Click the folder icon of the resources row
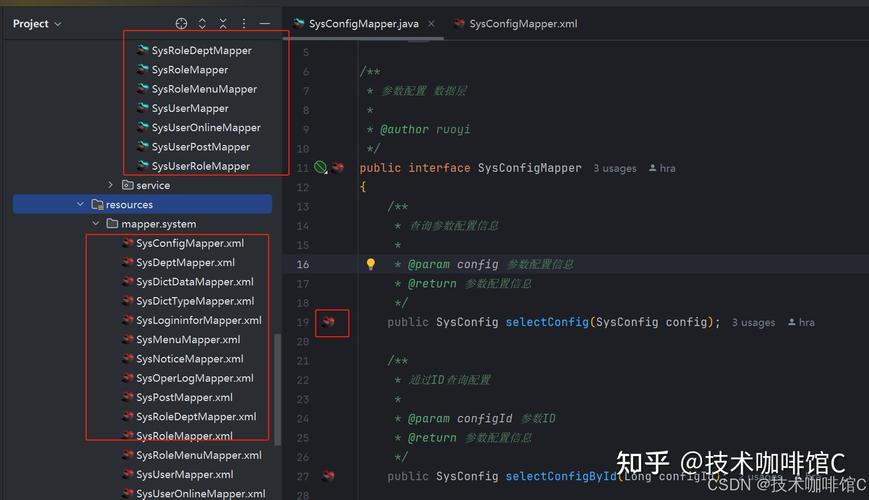869x500 pixels. pyautogui.click(x=97, y=204)
